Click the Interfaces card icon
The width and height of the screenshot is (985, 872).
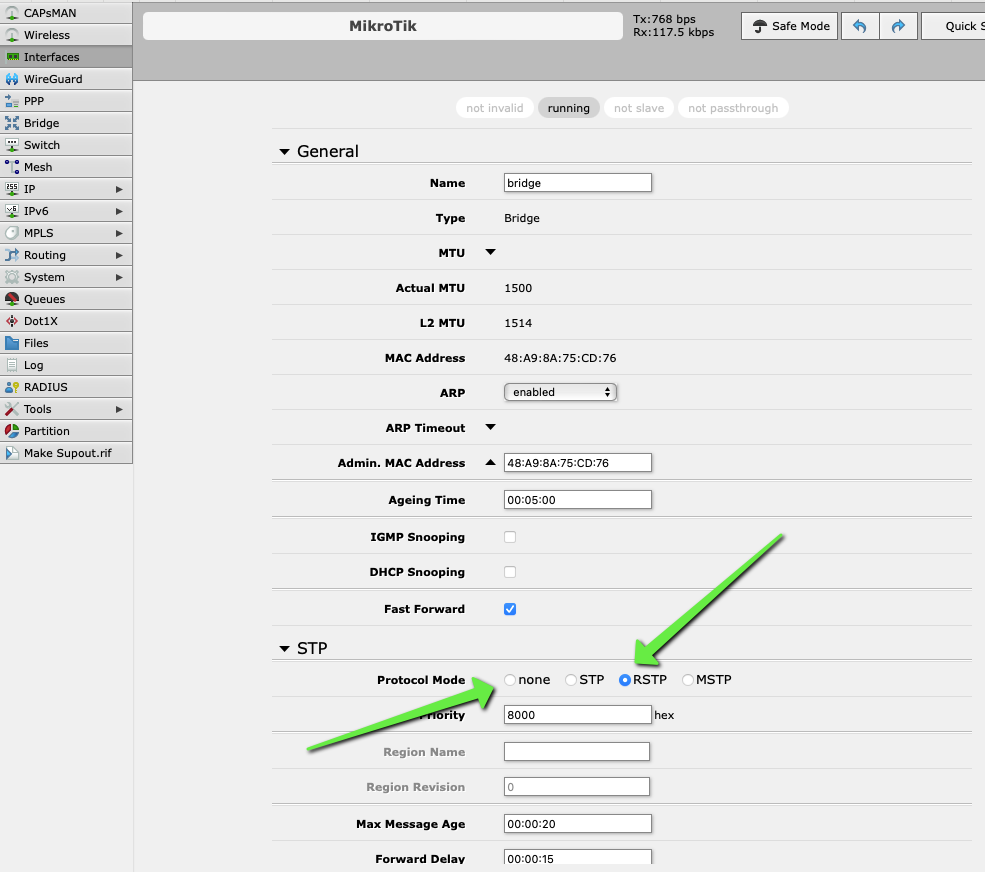tap(12, 57)
